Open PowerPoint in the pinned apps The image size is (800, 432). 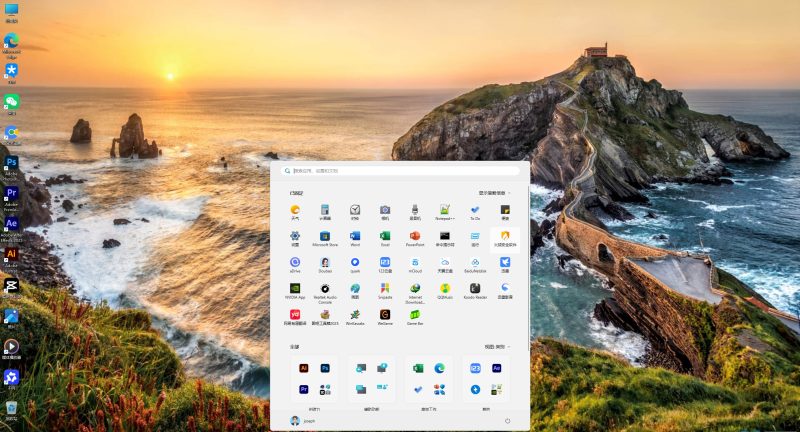click(415, 236)
